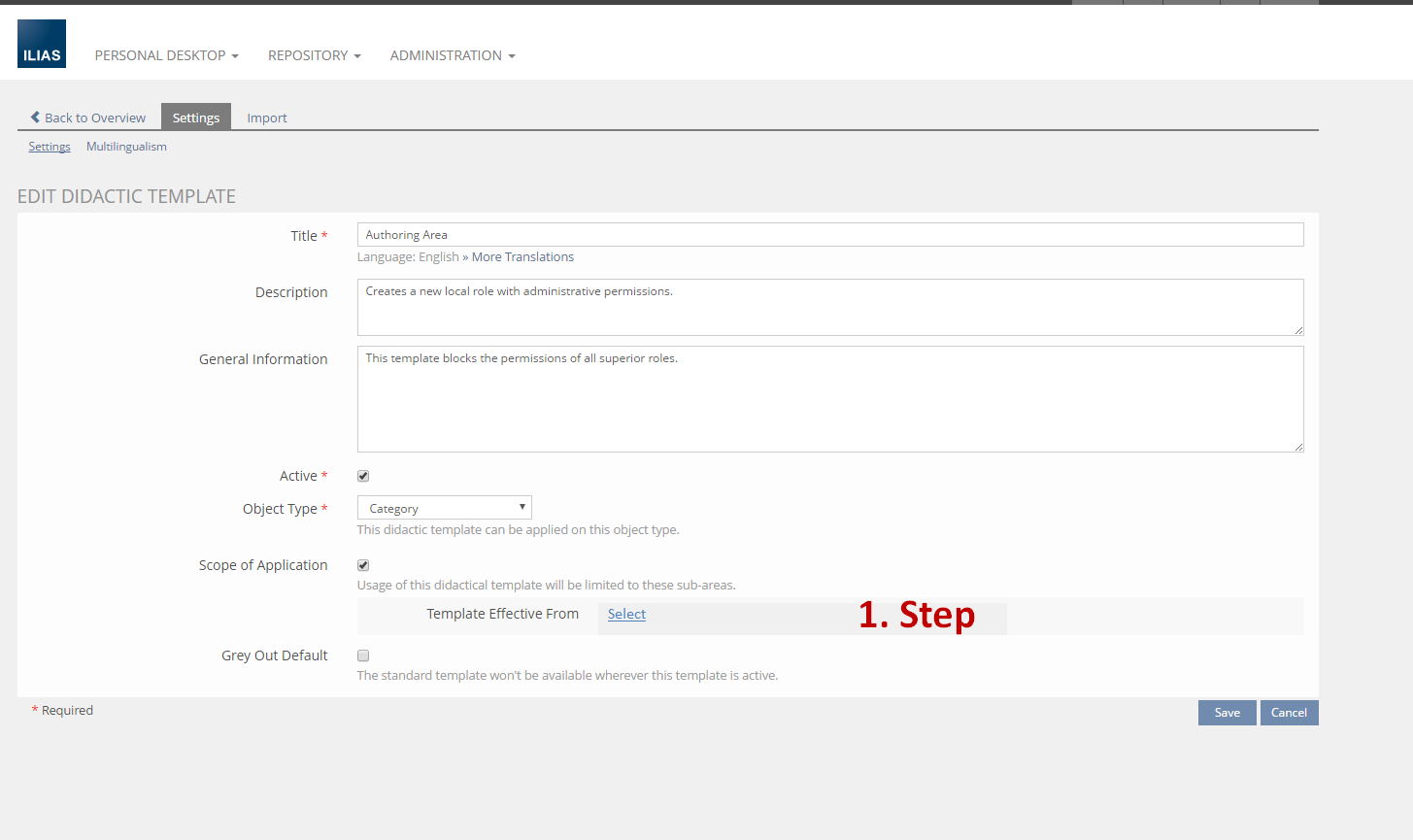Open the Multilingualism sub-tab
The height and width of the screenshot is (840, 1413).
126,147
